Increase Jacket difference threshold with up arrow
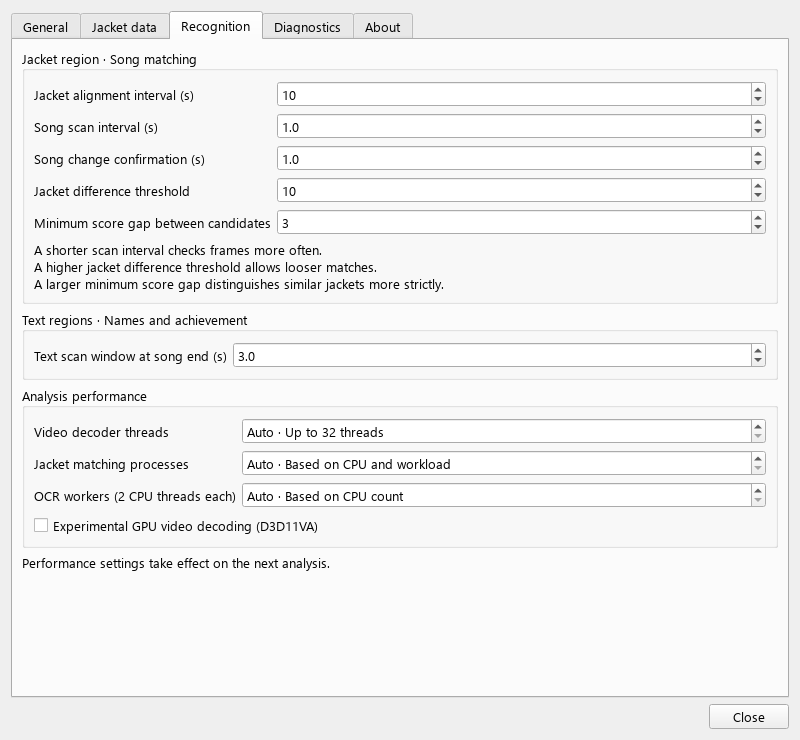 coord(758,186)
